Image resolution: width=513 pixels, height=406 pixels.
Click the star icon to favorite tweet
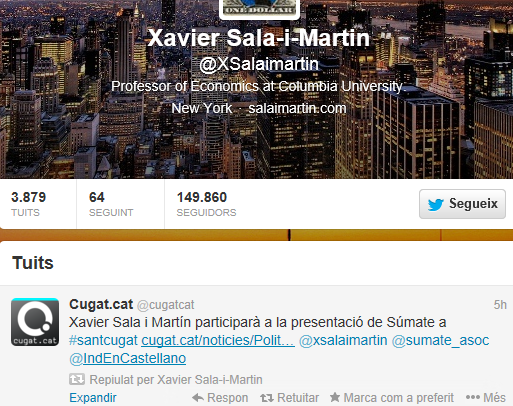pos(335,397)
